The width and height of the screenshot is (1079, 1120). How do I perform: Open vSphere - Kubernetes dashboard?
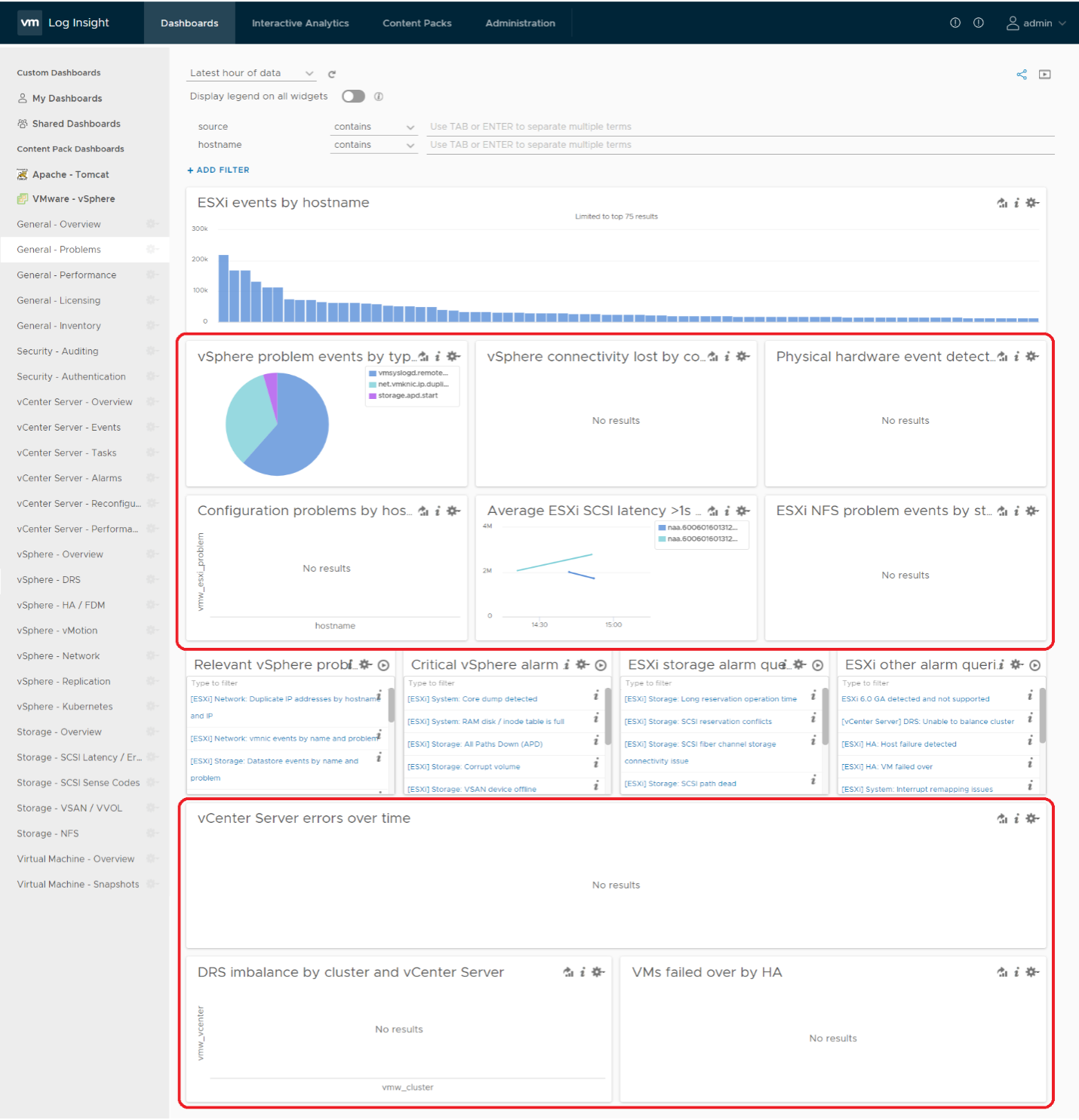[x=65, y=707]
